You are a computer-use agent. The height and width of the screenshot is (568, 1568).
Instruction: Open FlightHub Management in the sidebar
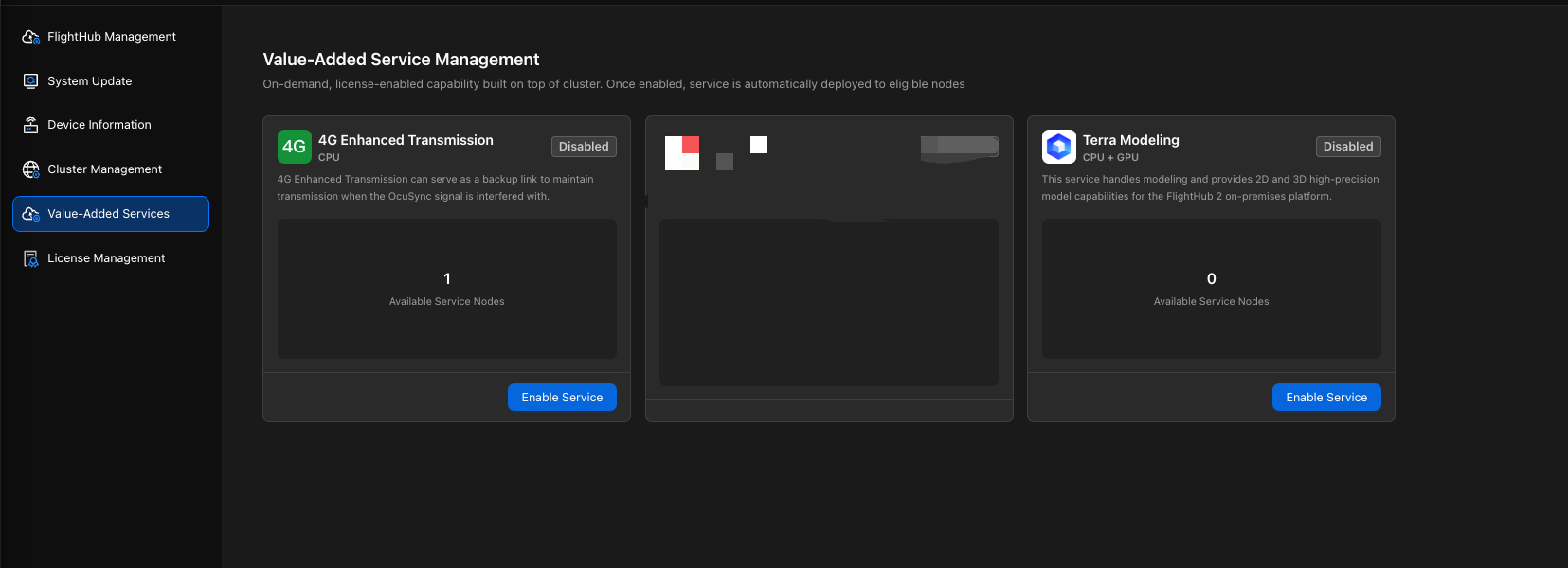point(111,37)
